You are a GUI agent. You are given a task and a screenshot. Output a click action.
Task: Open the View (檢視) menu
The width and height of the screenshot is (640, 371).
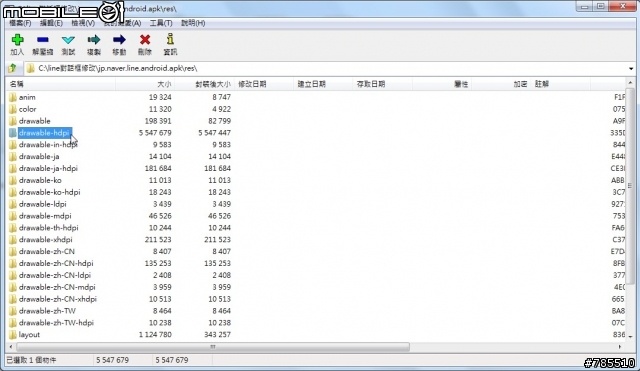point(83,23)
